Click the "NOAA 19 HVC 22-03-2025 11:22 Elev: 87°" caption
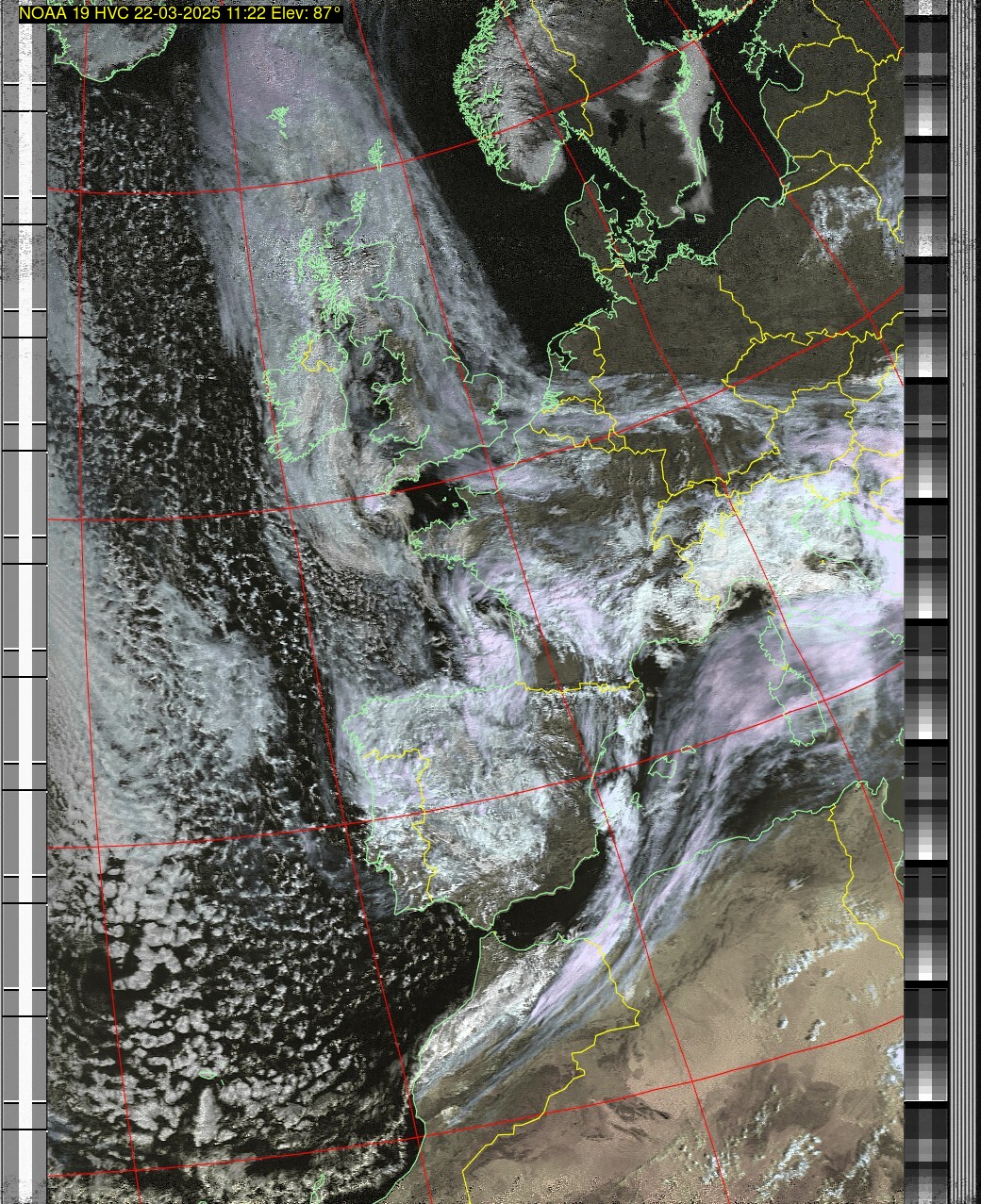 (179, 13)
